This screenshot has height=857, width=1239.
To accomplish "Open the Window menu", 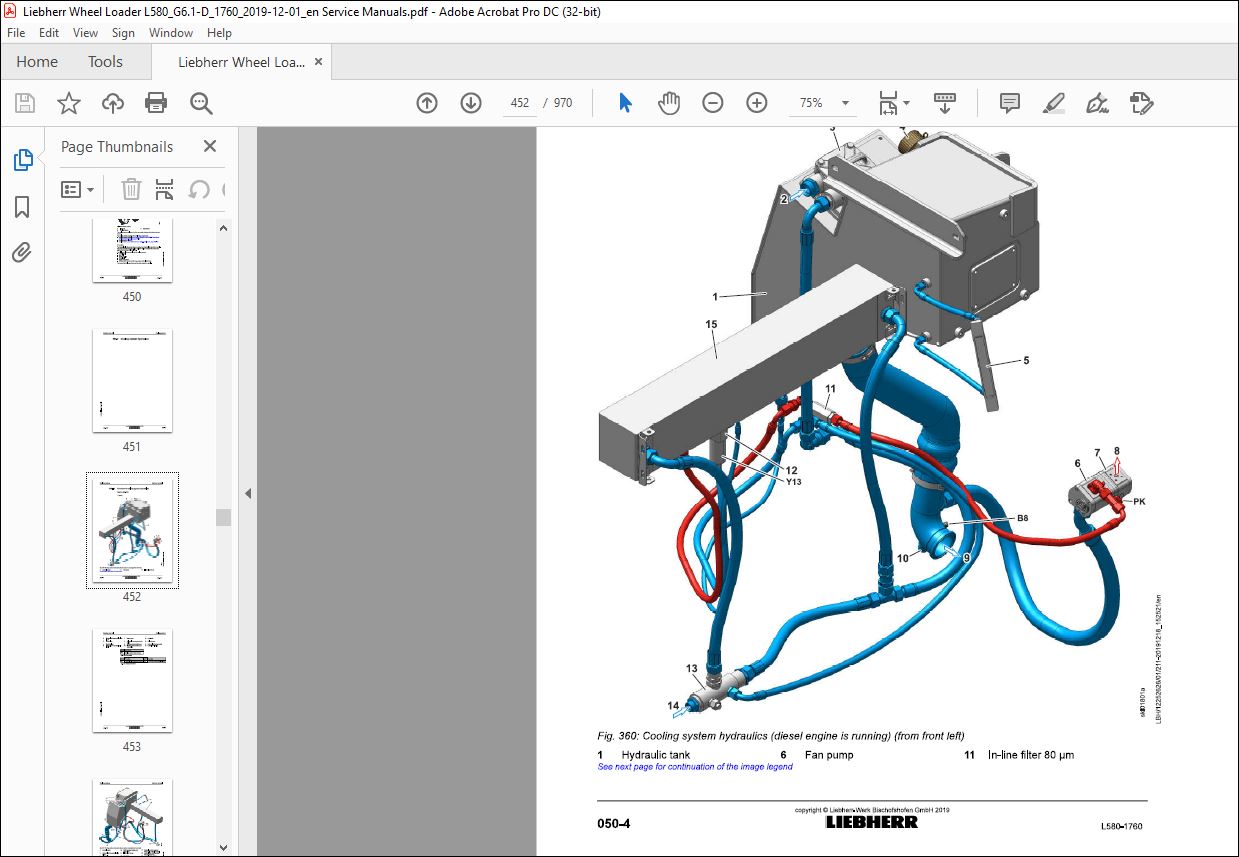I will (171, 33).
